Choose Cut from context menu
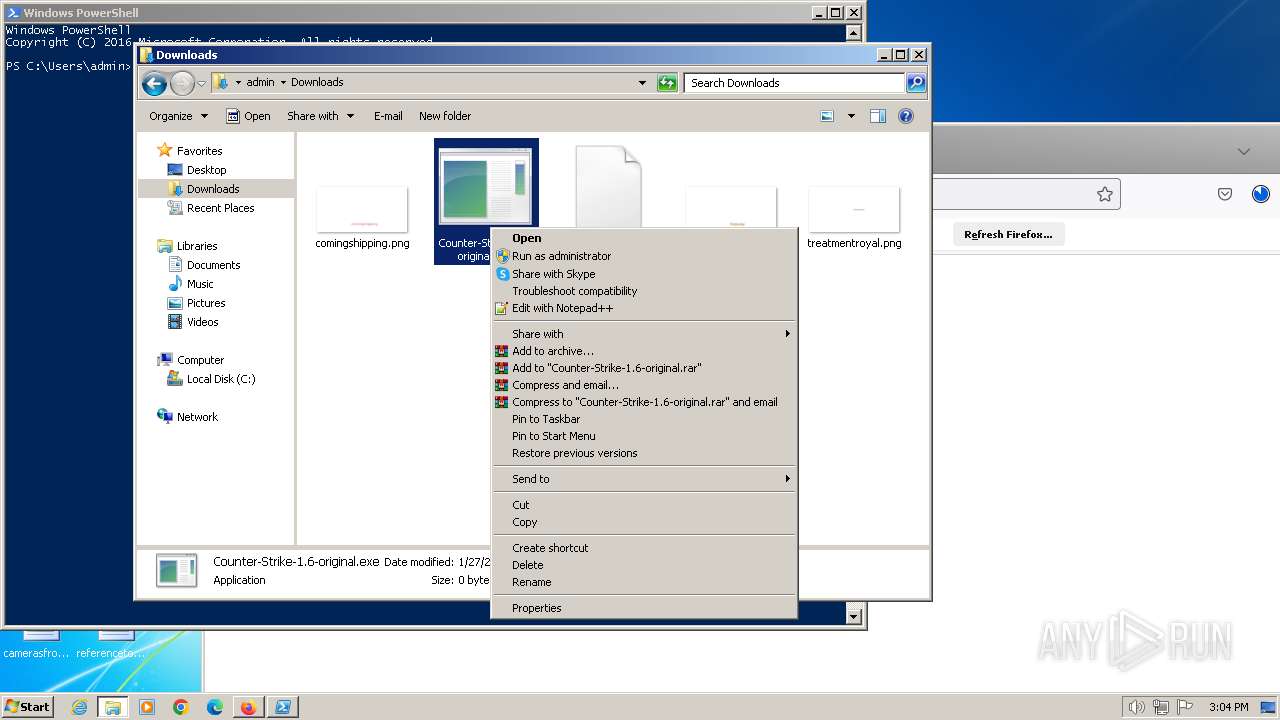This screenshot has height=720, width=1280. [x=644, y=505]
